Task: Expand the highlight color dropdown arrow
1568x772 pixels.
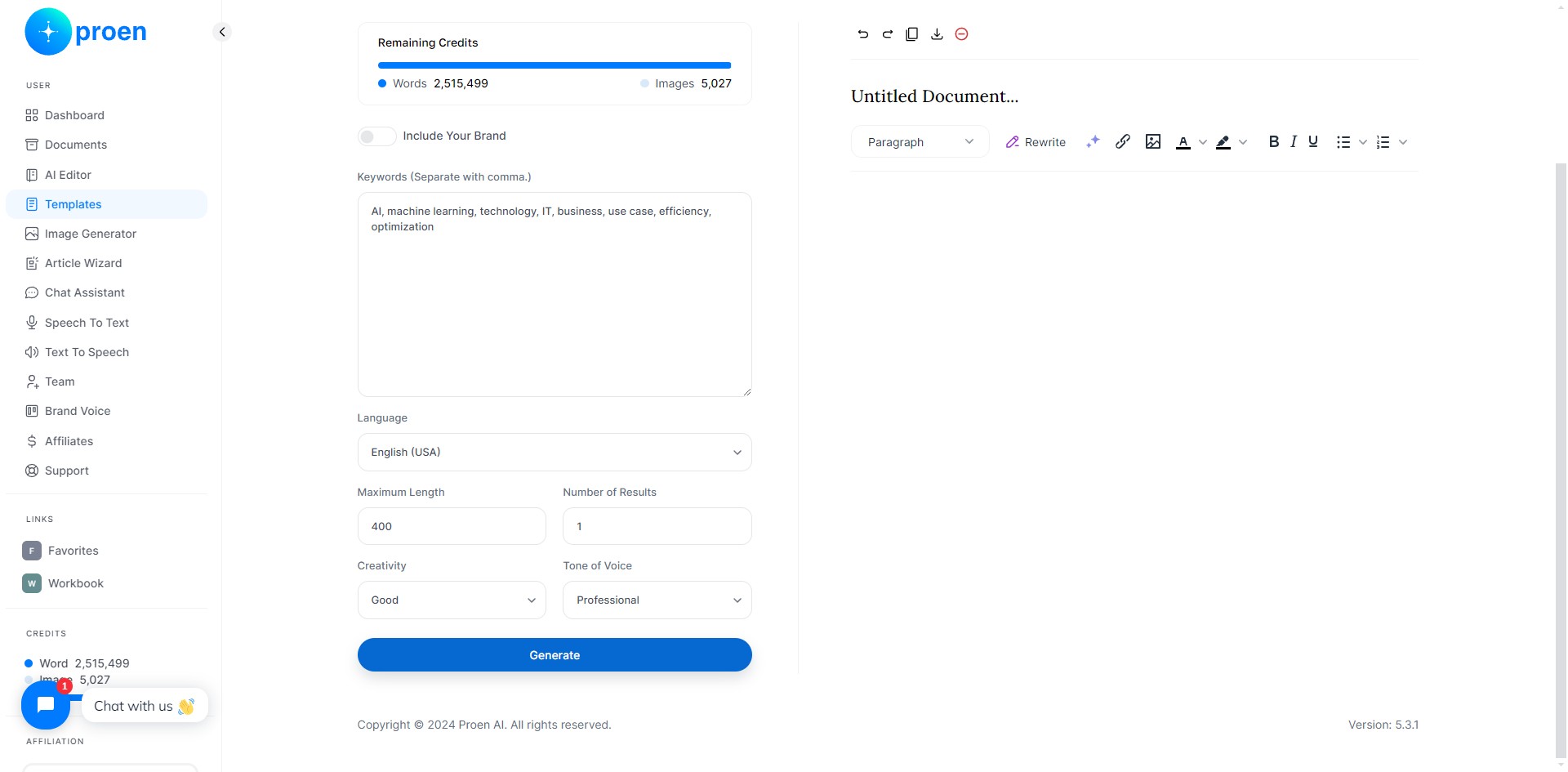Action: coord(1243,142)
